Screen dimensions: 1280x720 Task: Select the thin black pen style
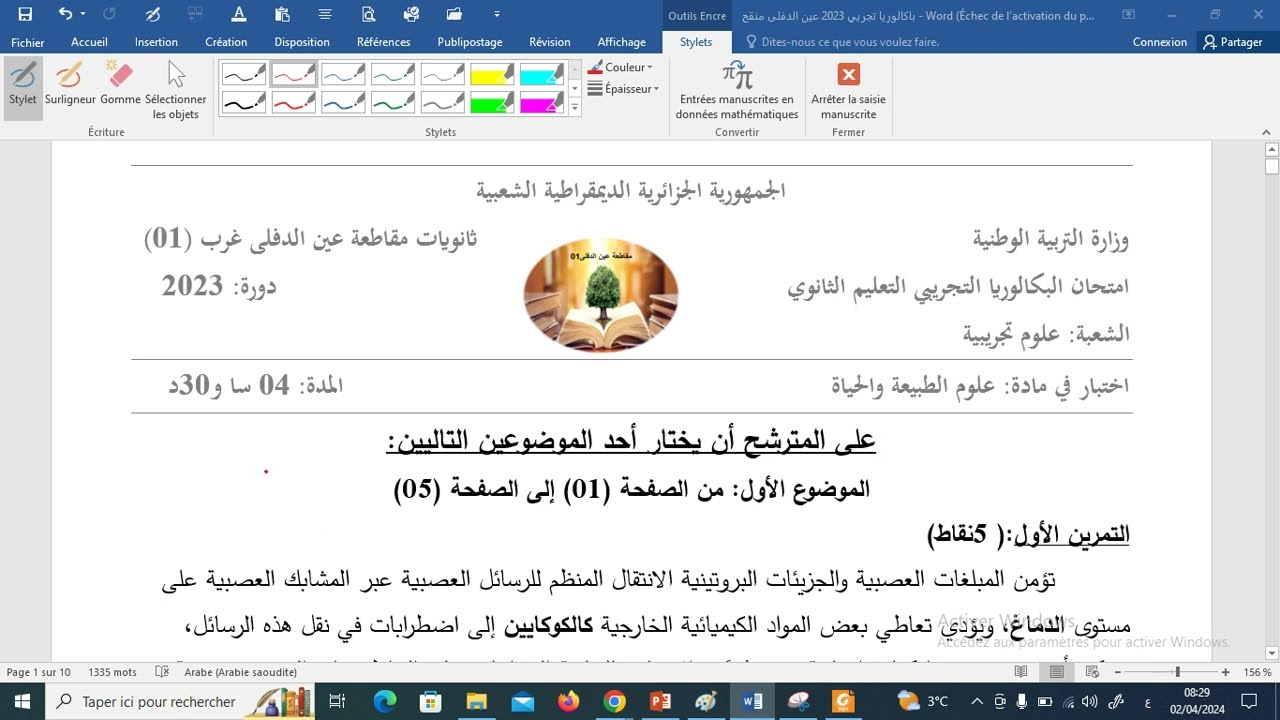(243, 75)
